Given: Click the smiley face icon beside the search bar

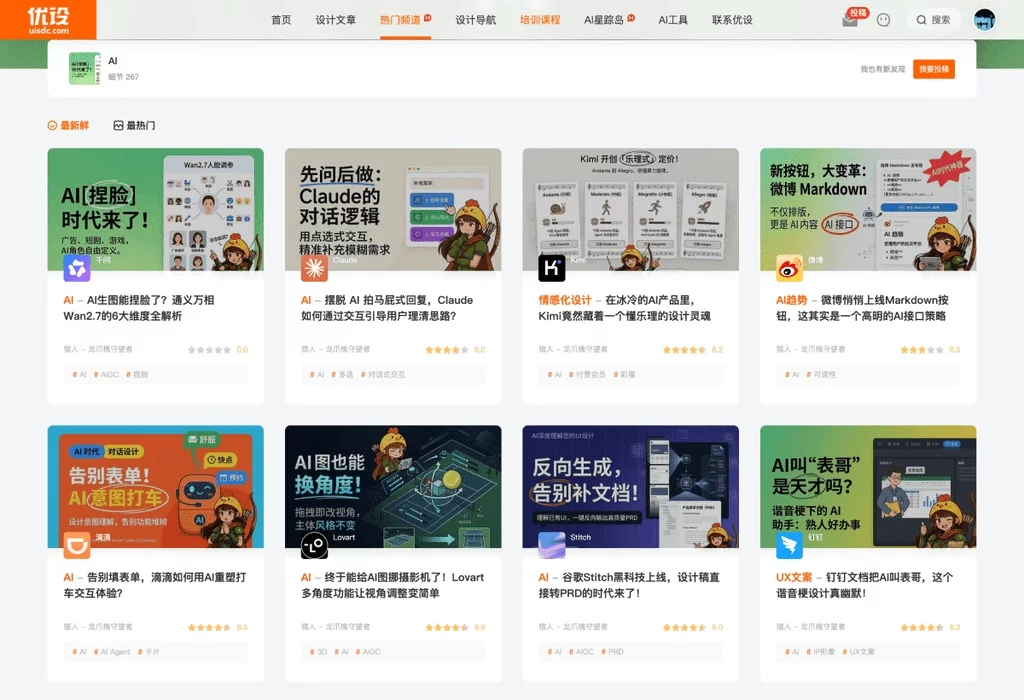Looking at the screenshot, I should pos(882,18).
